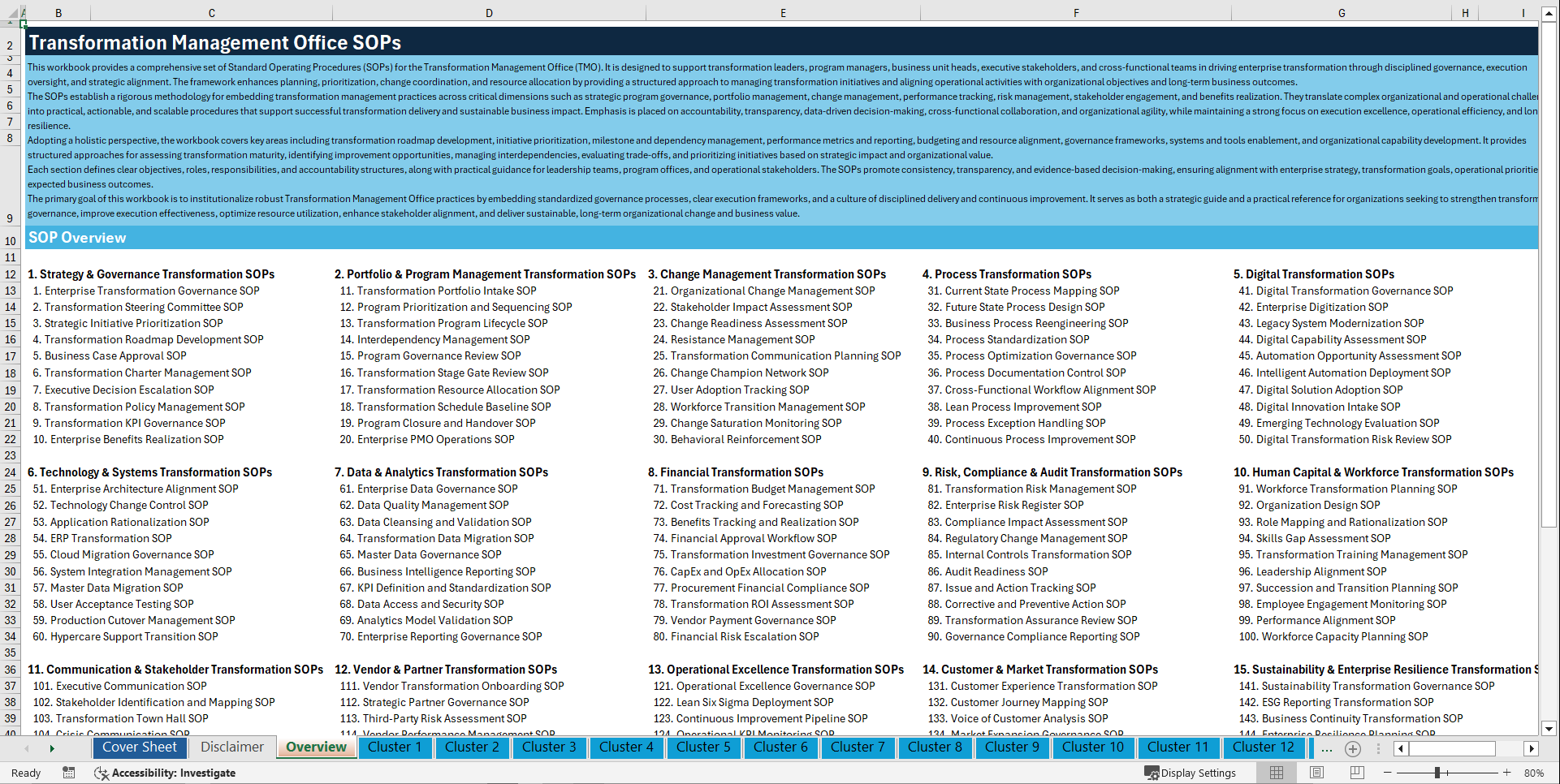
Task: Click 'Organizational Change Management SOP' entry
Action: 772,291
